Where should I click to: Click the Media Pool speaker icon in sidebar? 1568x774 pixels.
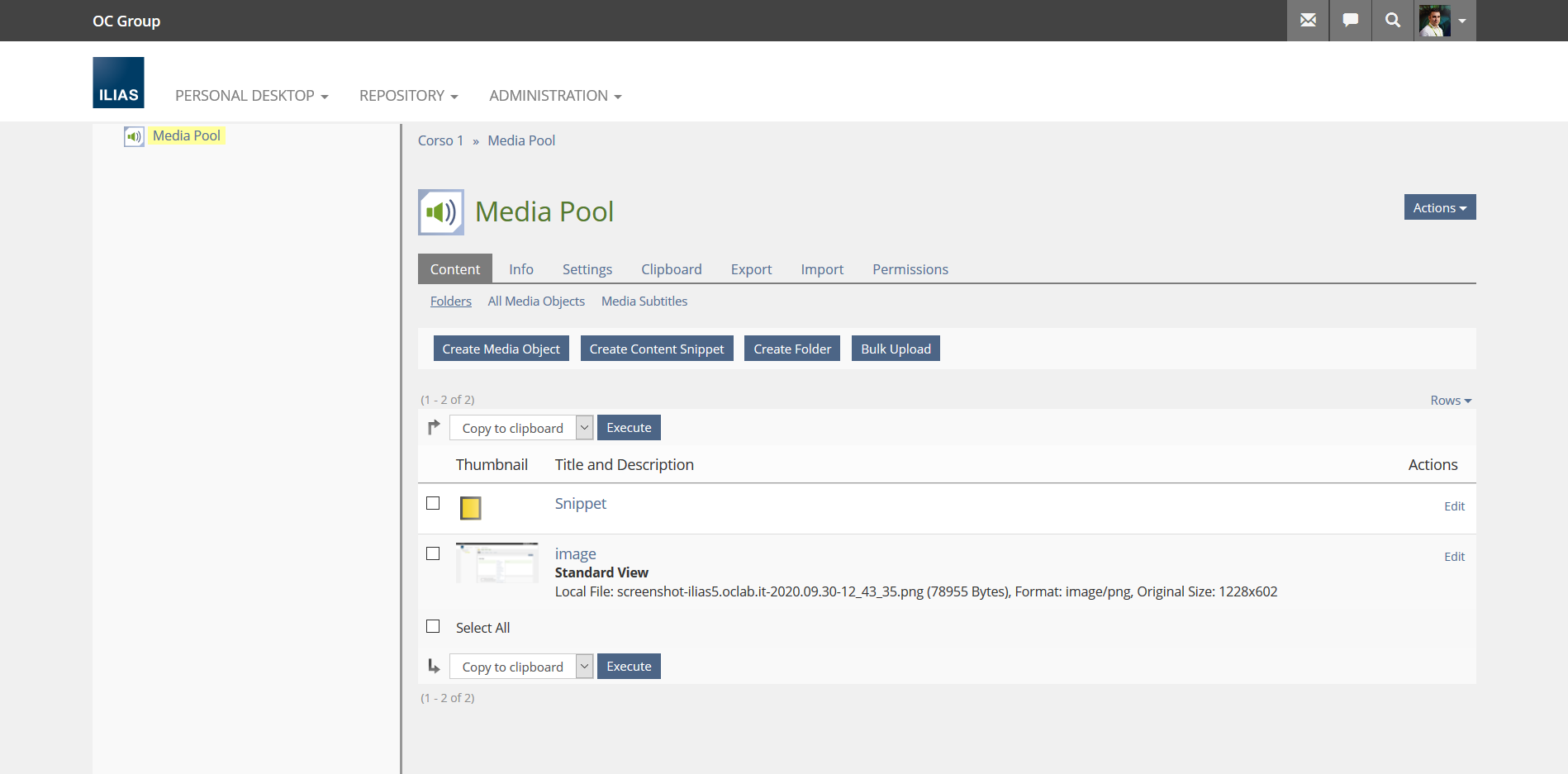(x=134, y=136)
